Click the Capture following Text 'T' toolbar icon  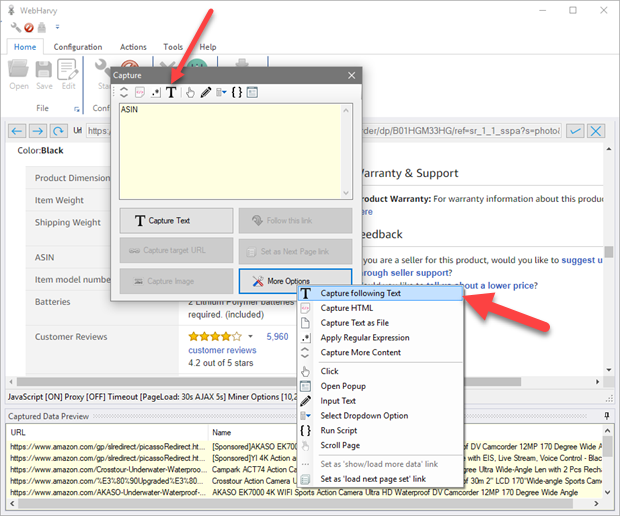(171, 92)
